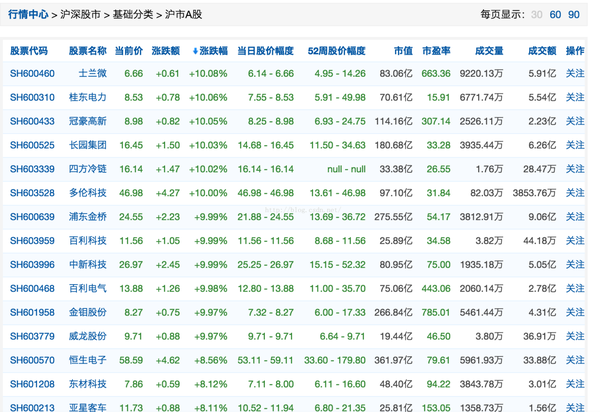Follow 恒生电子 via 关注 link
Screen dimensions: 600x412
coord(575,360)
